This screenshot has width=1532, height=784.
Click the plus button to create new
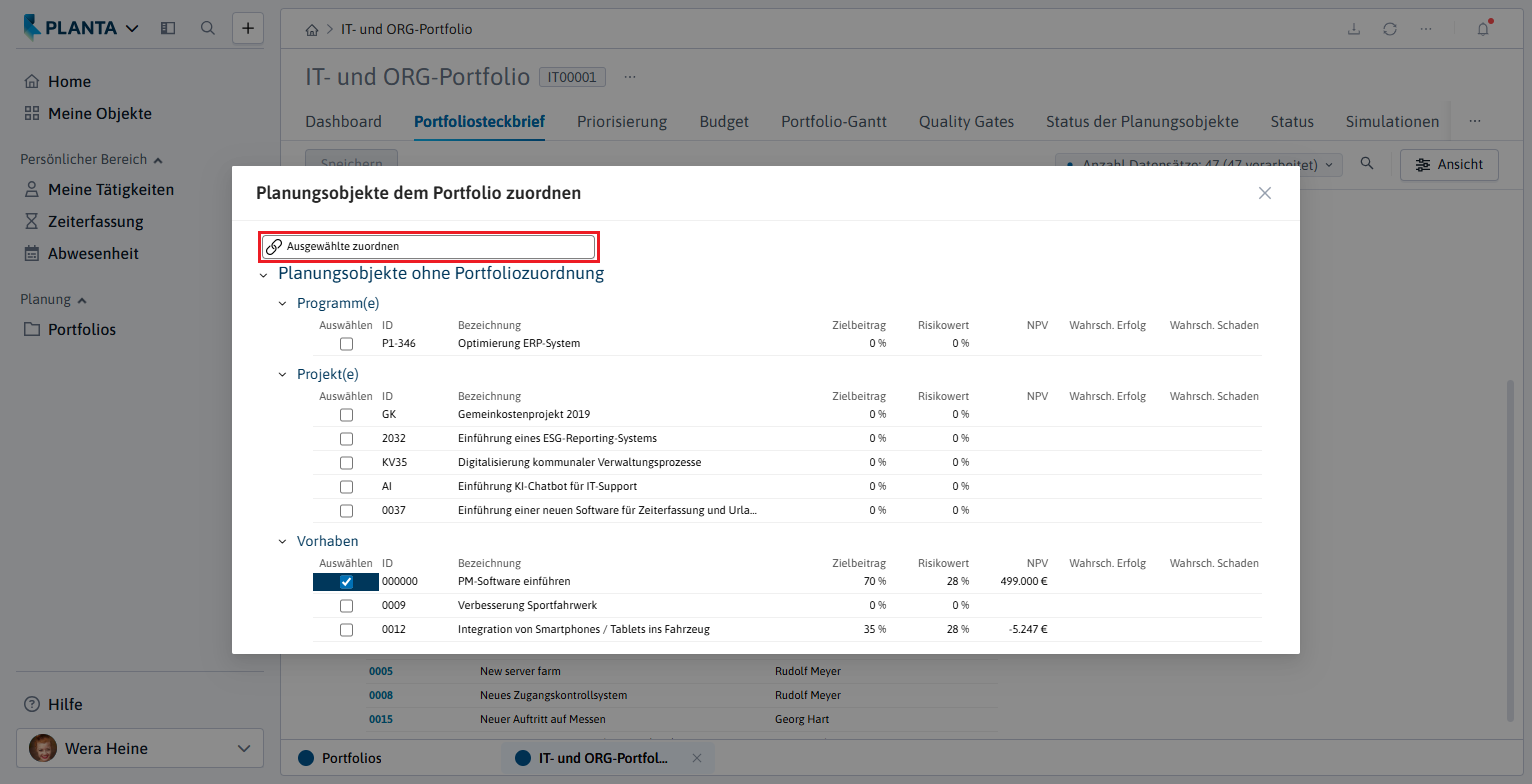[x=248, y=28]
